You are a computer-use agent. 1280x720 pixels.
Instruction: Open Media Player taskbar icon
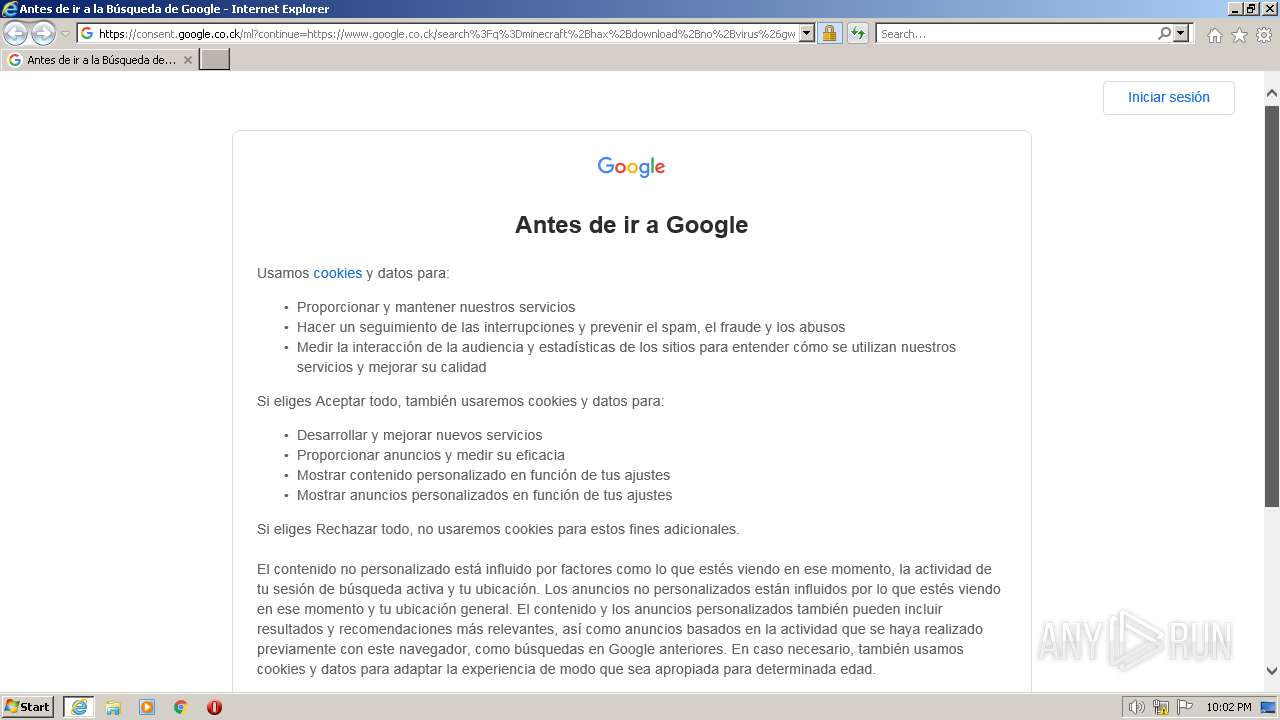147,707
